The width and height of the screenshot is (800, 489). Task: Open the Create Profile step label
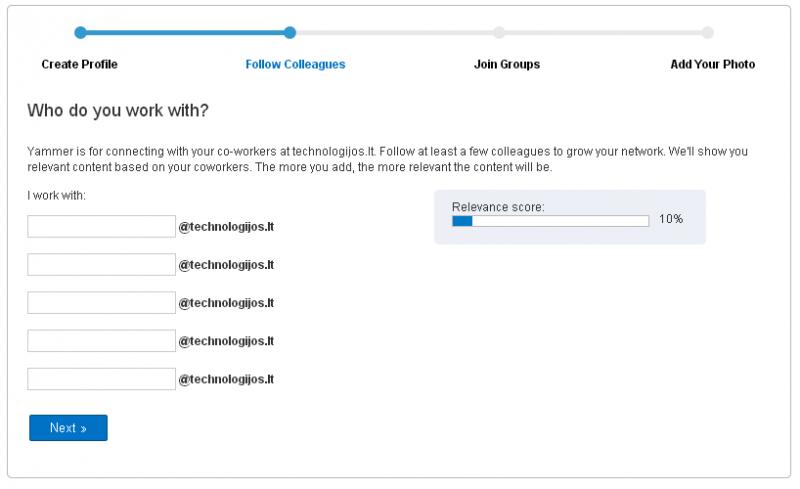pos(80,64)
